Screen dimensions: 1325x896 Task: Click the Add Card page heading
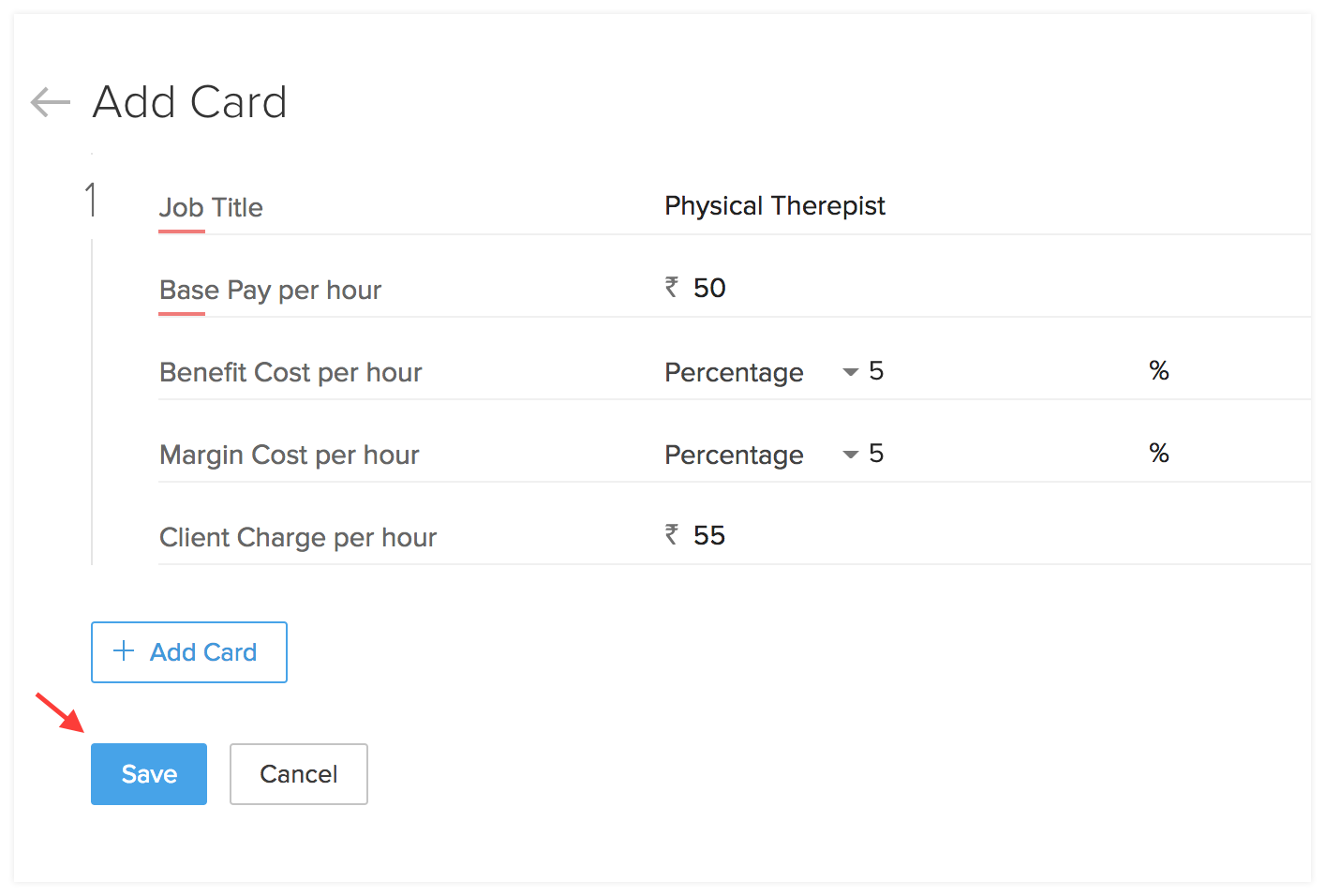tap(190, 102)
